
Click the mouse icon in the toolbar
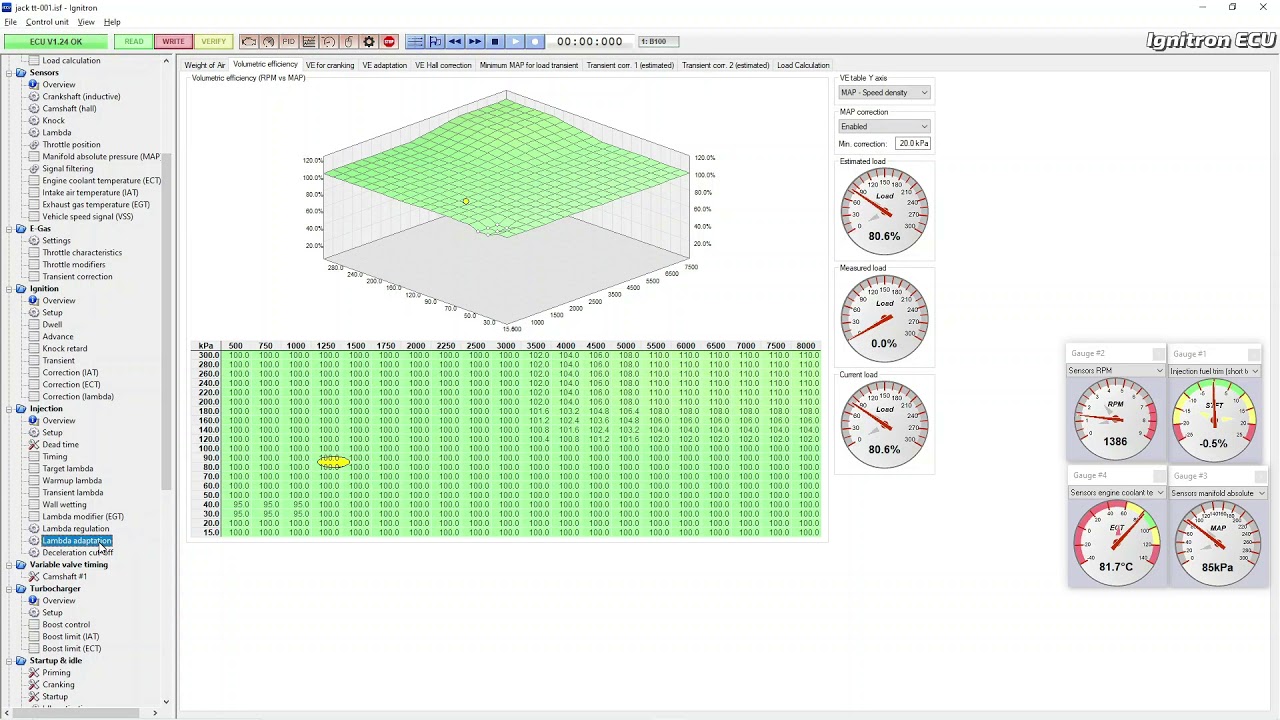pyautogui.click(x=349, y=41)
